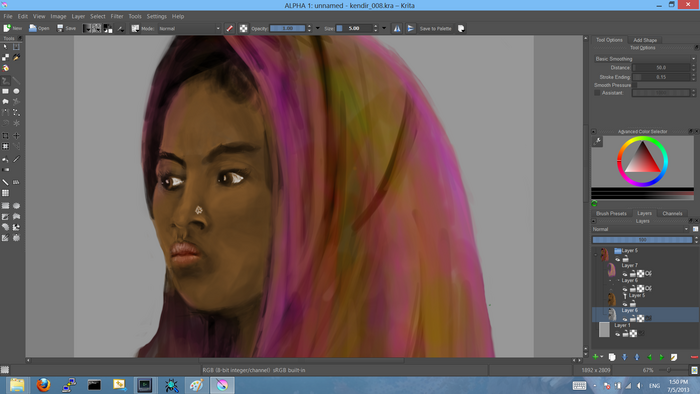Image resolution: width=700 pixels, height=394 pixels.
Task: Click the brush Opacity slider
Action: [288, 28]
